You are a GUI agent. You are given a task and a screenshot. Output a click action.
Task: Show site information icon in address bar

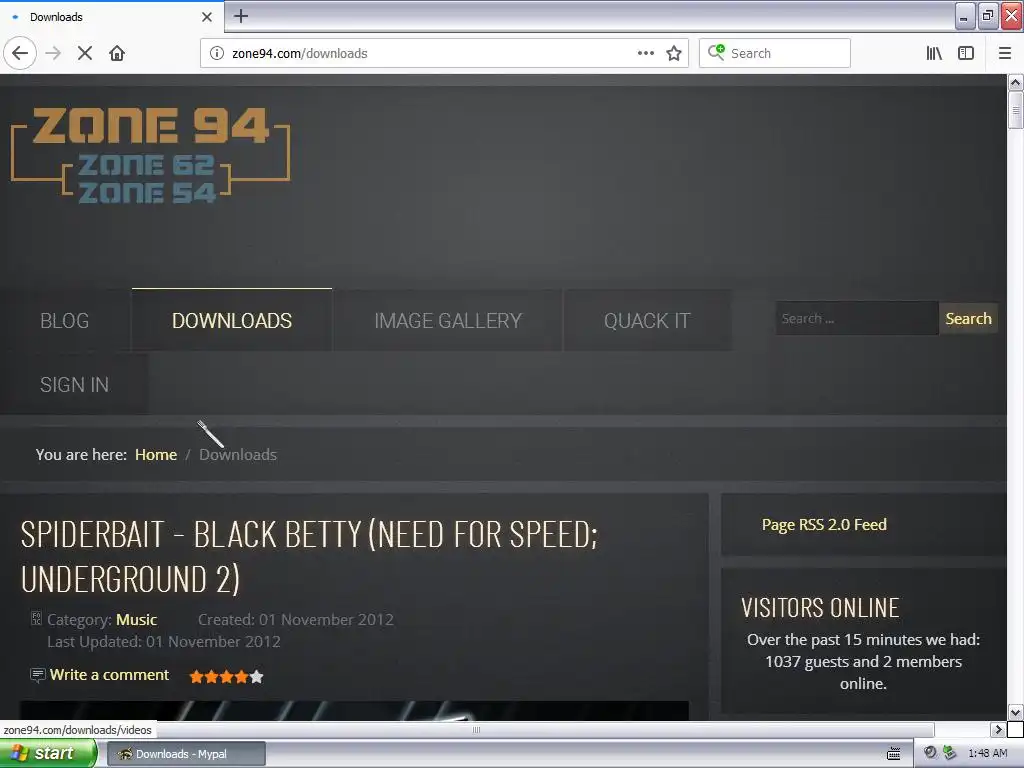pos(217,53)
